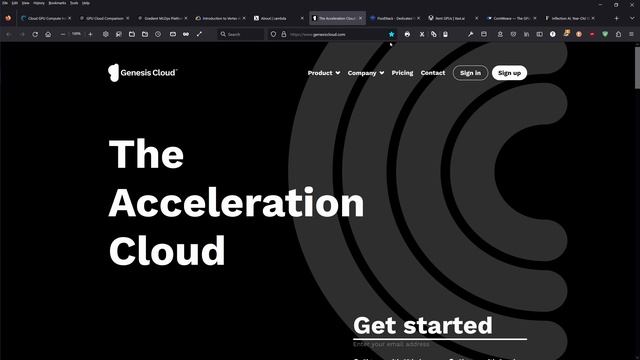Zoom out using the minus button
This screenshot has width=640, height=360.
coord(62,34)
